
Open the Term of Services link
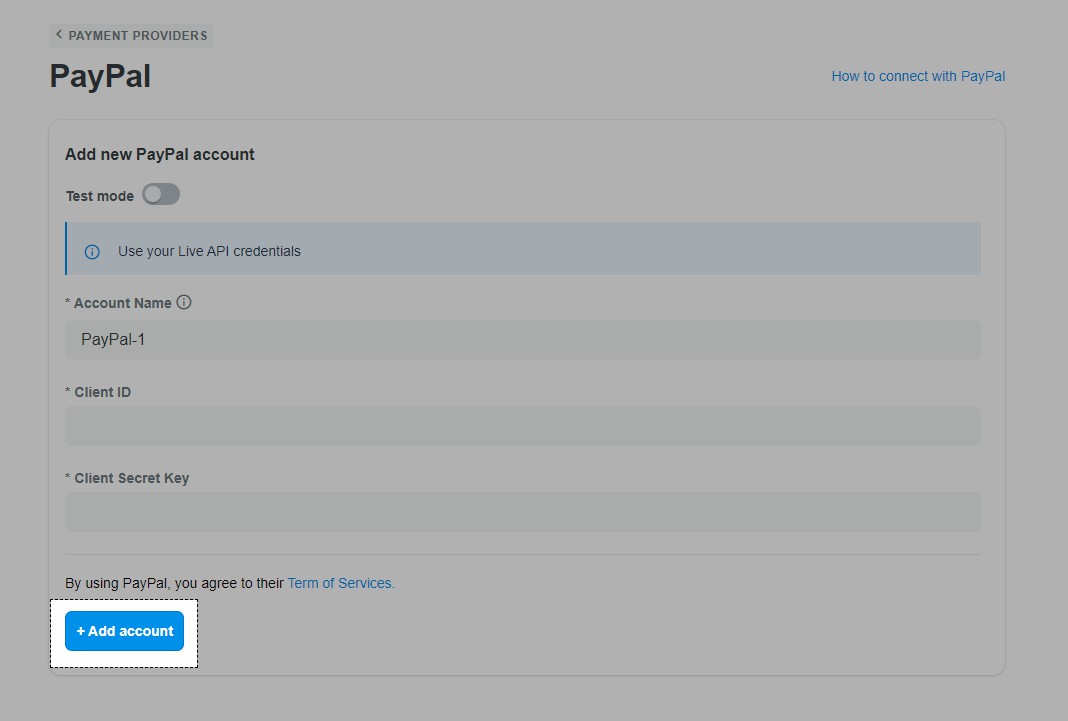click(341, 583)
